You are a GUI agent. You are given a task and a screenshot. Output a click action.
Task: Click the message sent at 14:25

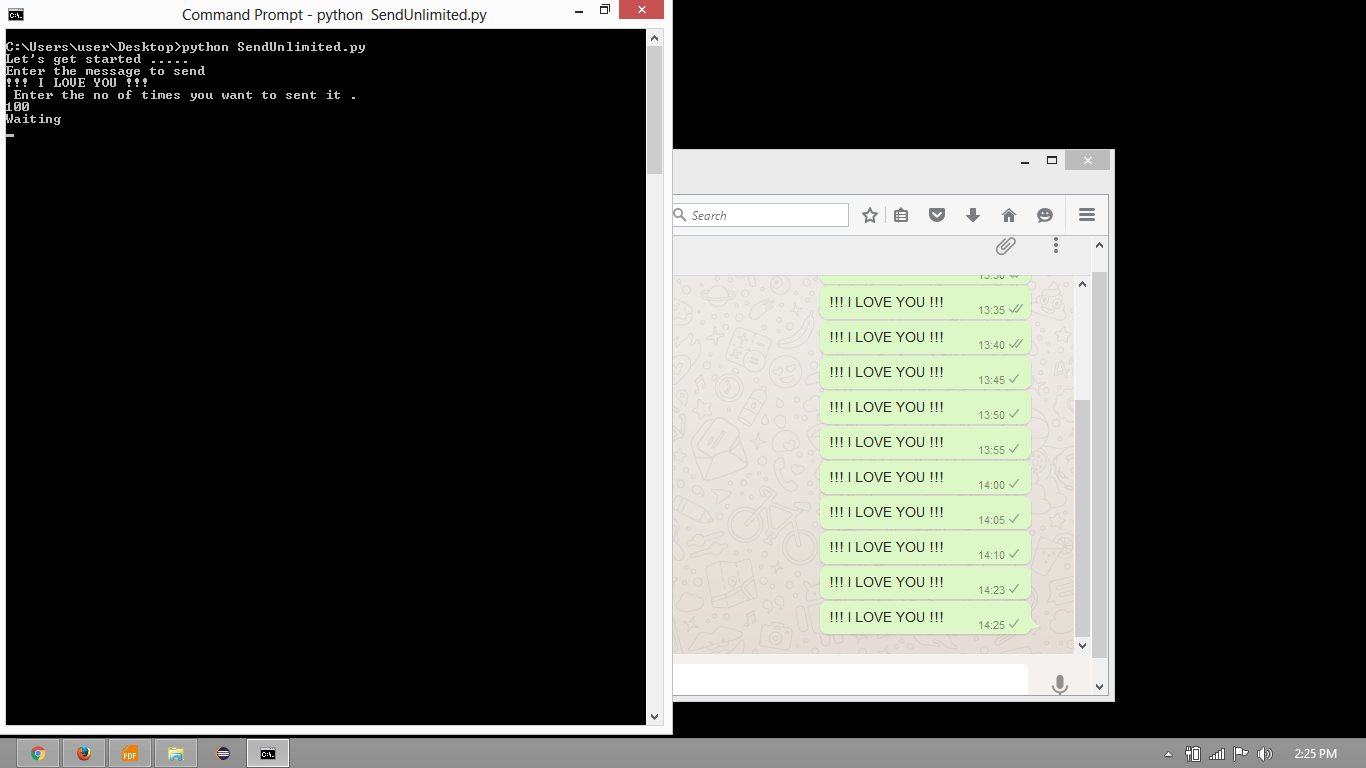(925, 618)
